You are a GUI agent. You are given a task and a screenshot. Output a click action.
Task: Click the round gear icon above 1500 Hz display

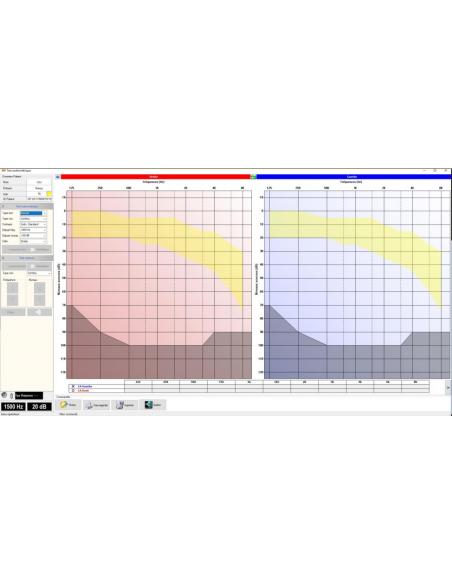click(x=4, y=395)
